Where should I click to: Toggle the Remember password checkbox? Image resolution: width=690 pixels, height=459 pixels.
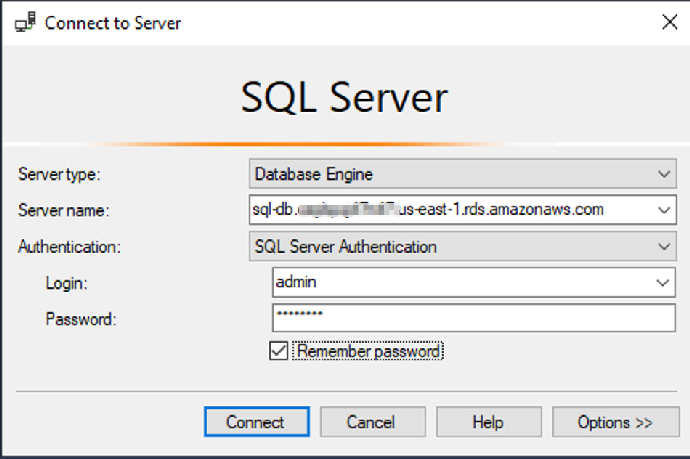point(278,351)
